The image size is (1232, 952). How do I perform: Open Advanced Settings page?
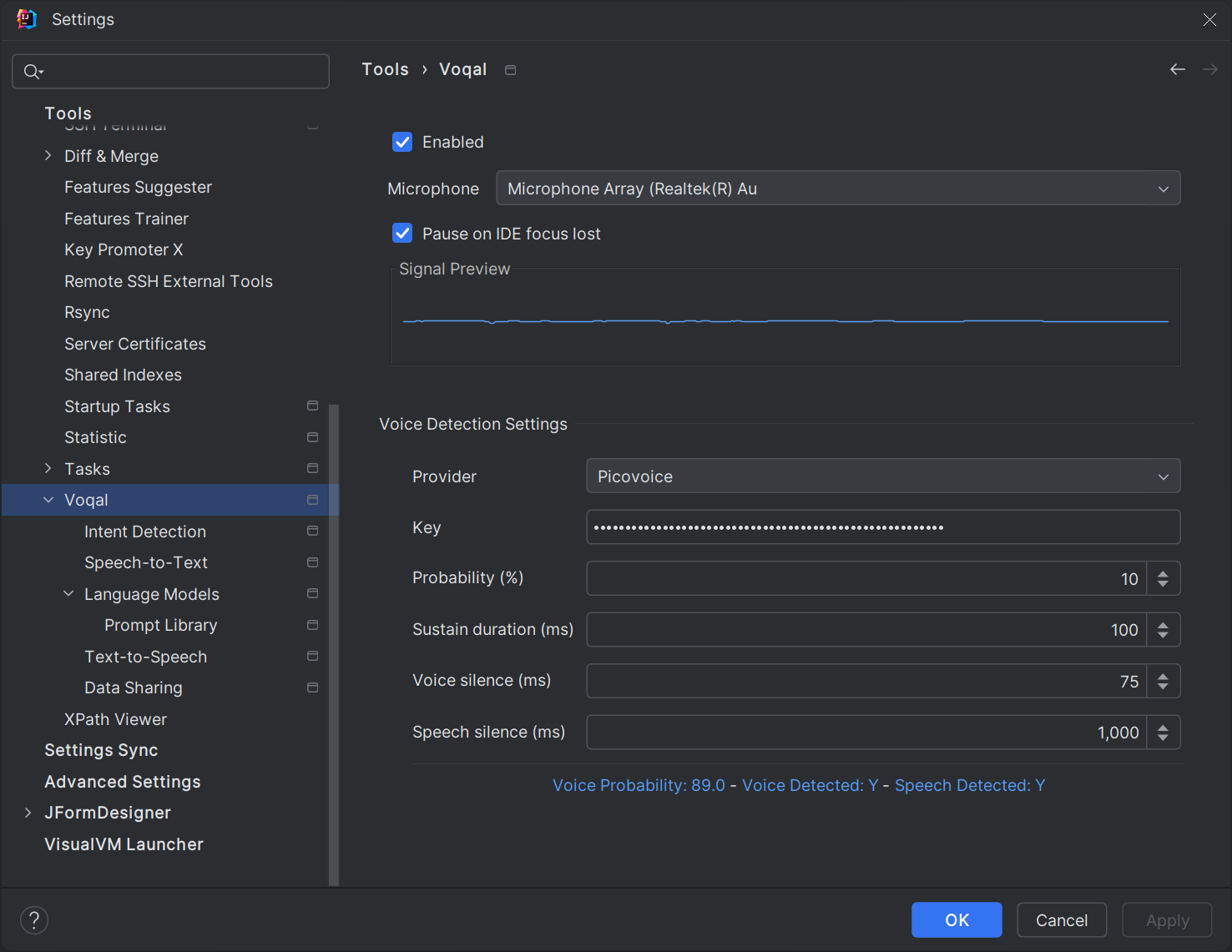click(123, 782)
